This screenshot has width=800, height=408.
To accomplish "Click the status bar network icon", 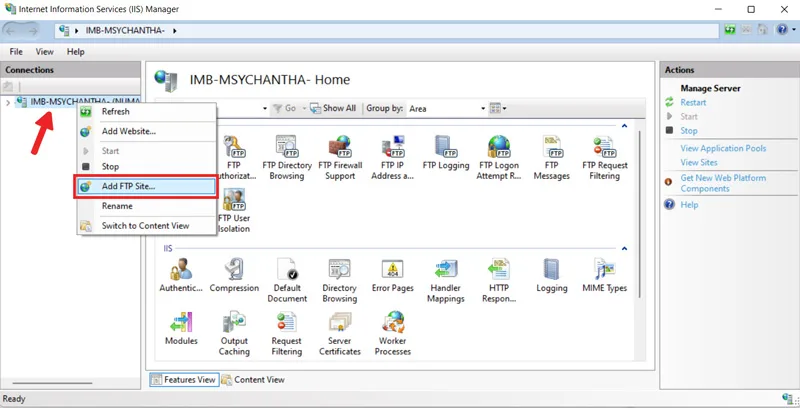I will click(788, 398).
